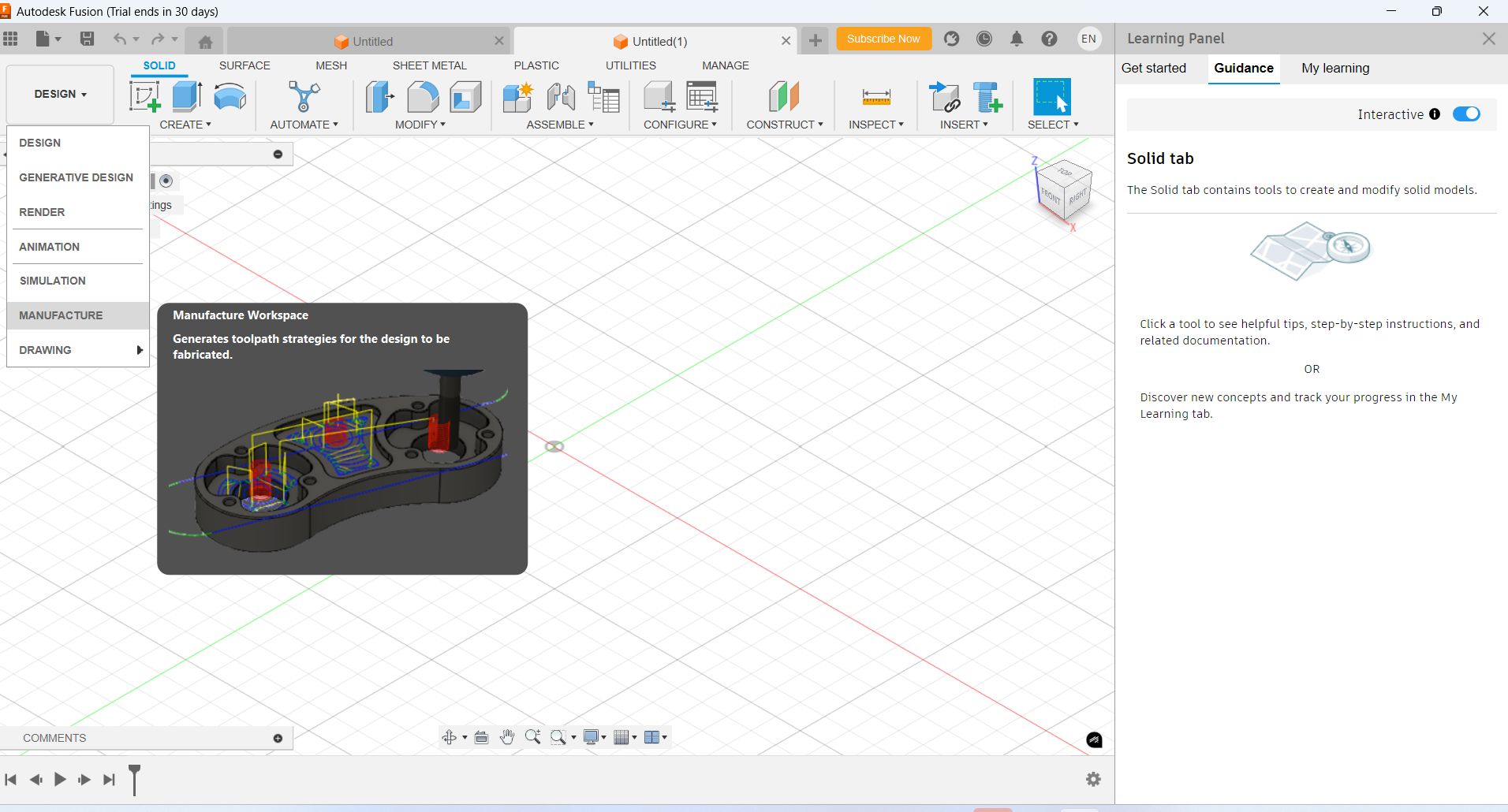Open the Viewports layout dropdown
The image size is (1508, 812).
coord(656,737)
